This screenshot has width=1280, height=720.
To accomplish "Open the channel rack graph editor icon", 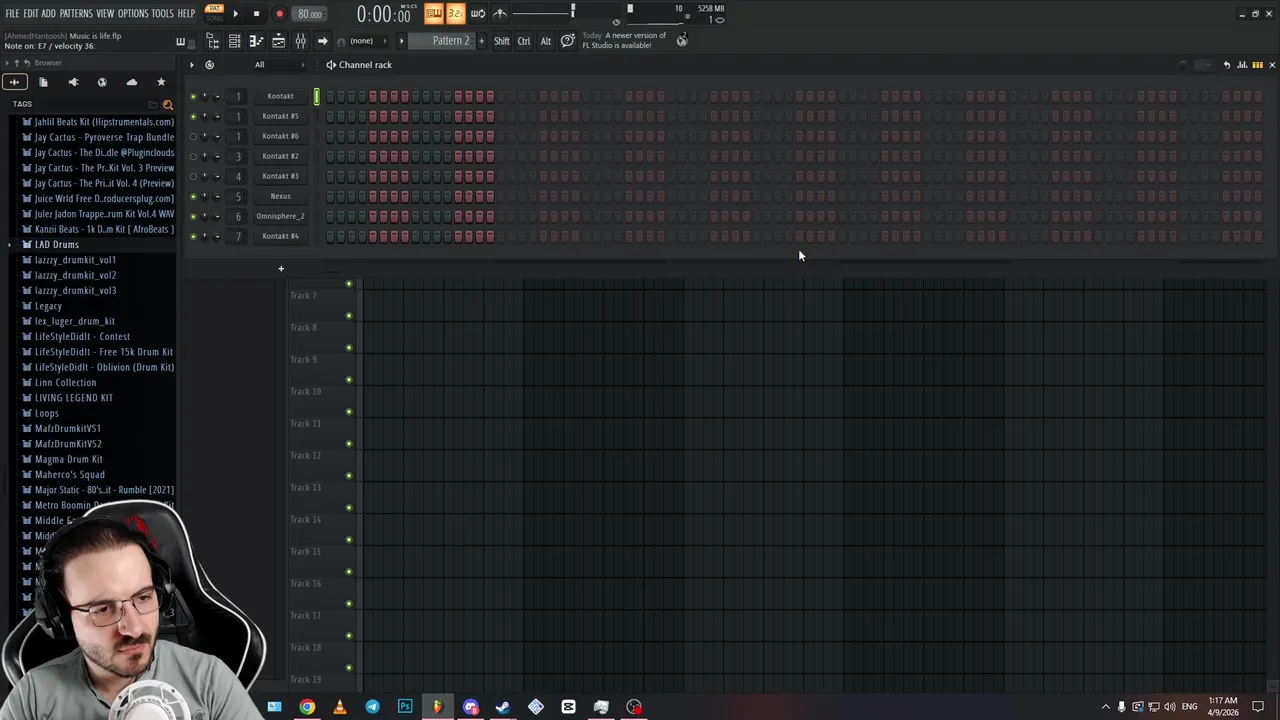I will 1242,65.
